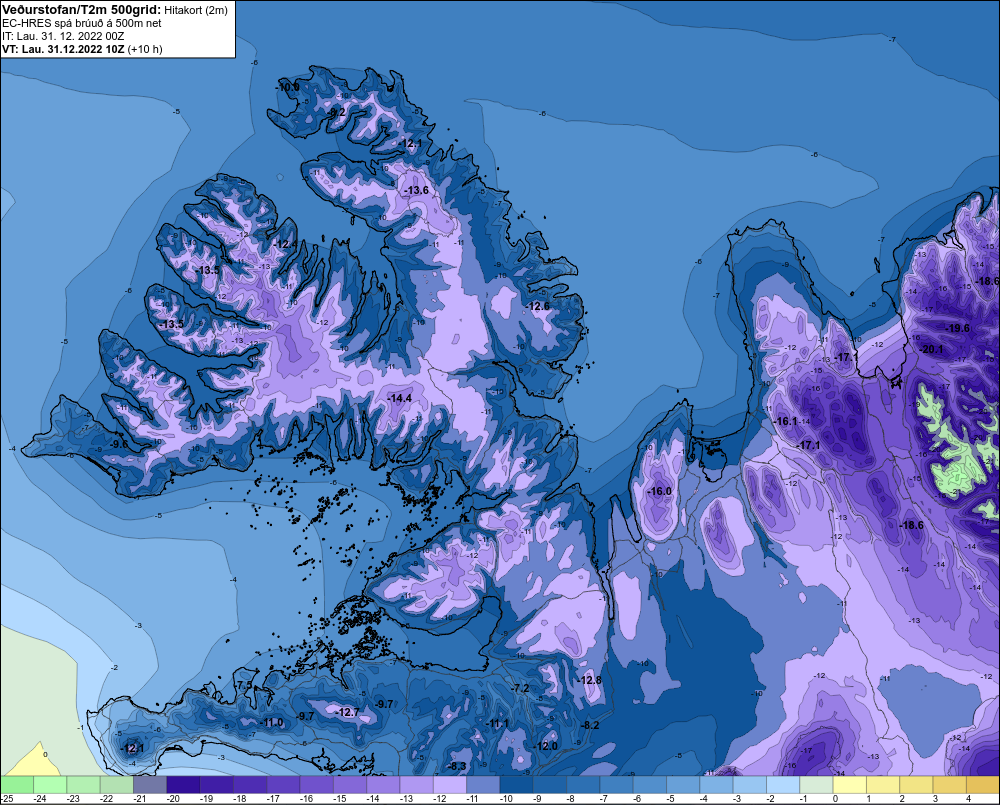Click the temperature value '-7.2' on the map
The width and height of the screenshot is (1000, 805).
coord(521,688)
